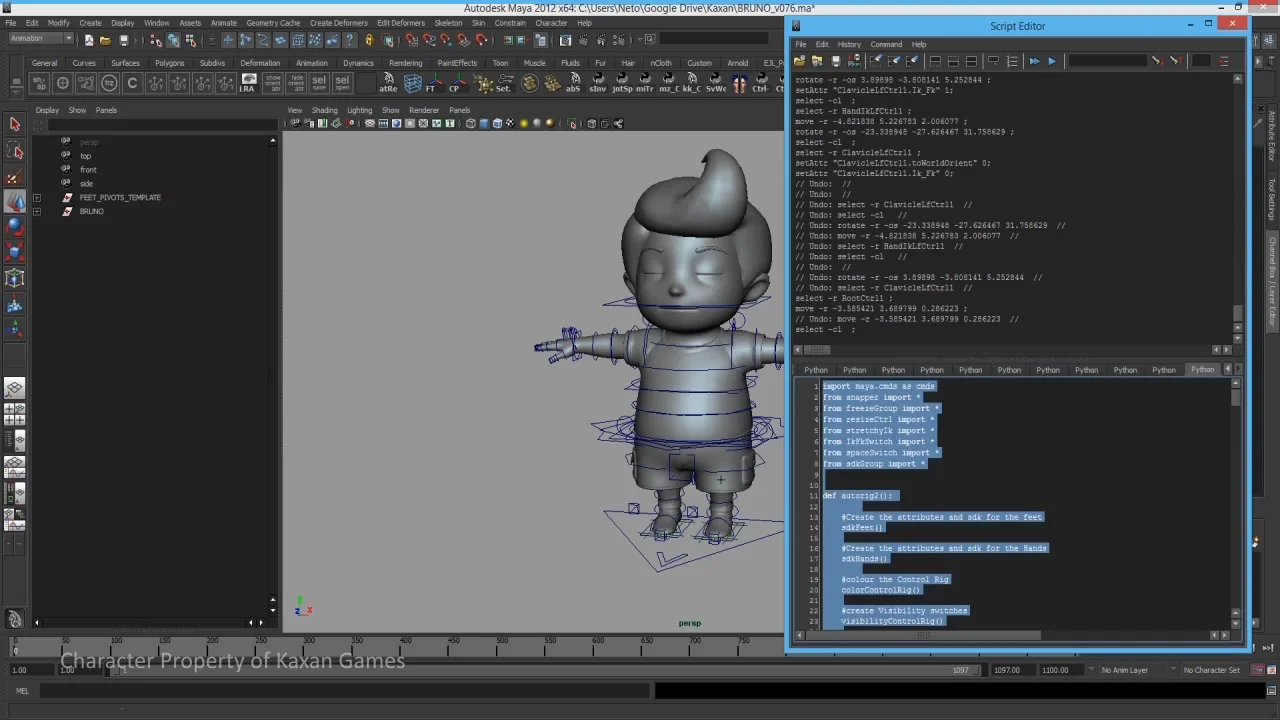Click the New Scene icon

point(89,40)
